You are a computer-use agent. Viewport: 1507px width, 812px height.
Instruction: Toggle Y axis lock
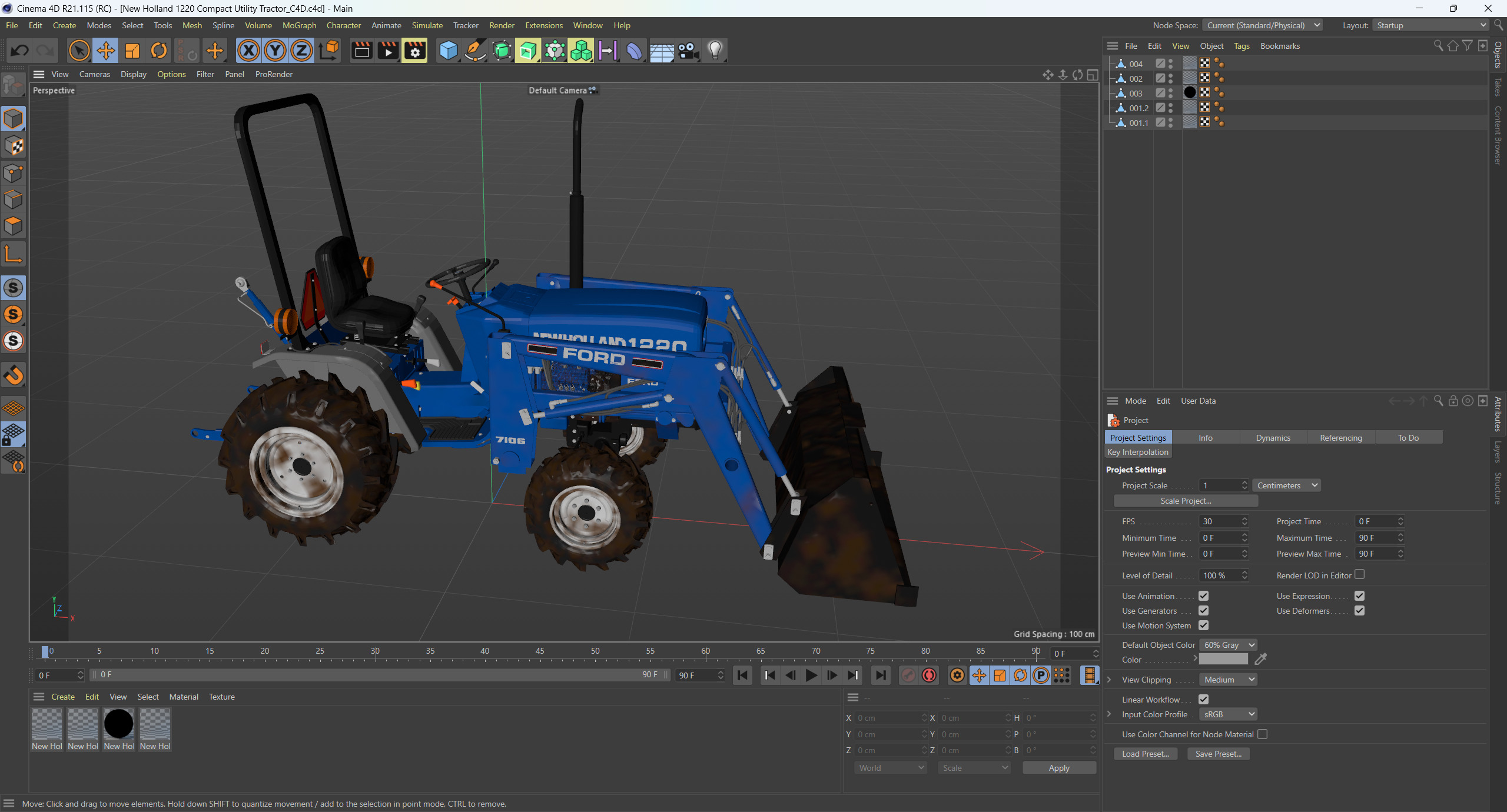[275, 51]
